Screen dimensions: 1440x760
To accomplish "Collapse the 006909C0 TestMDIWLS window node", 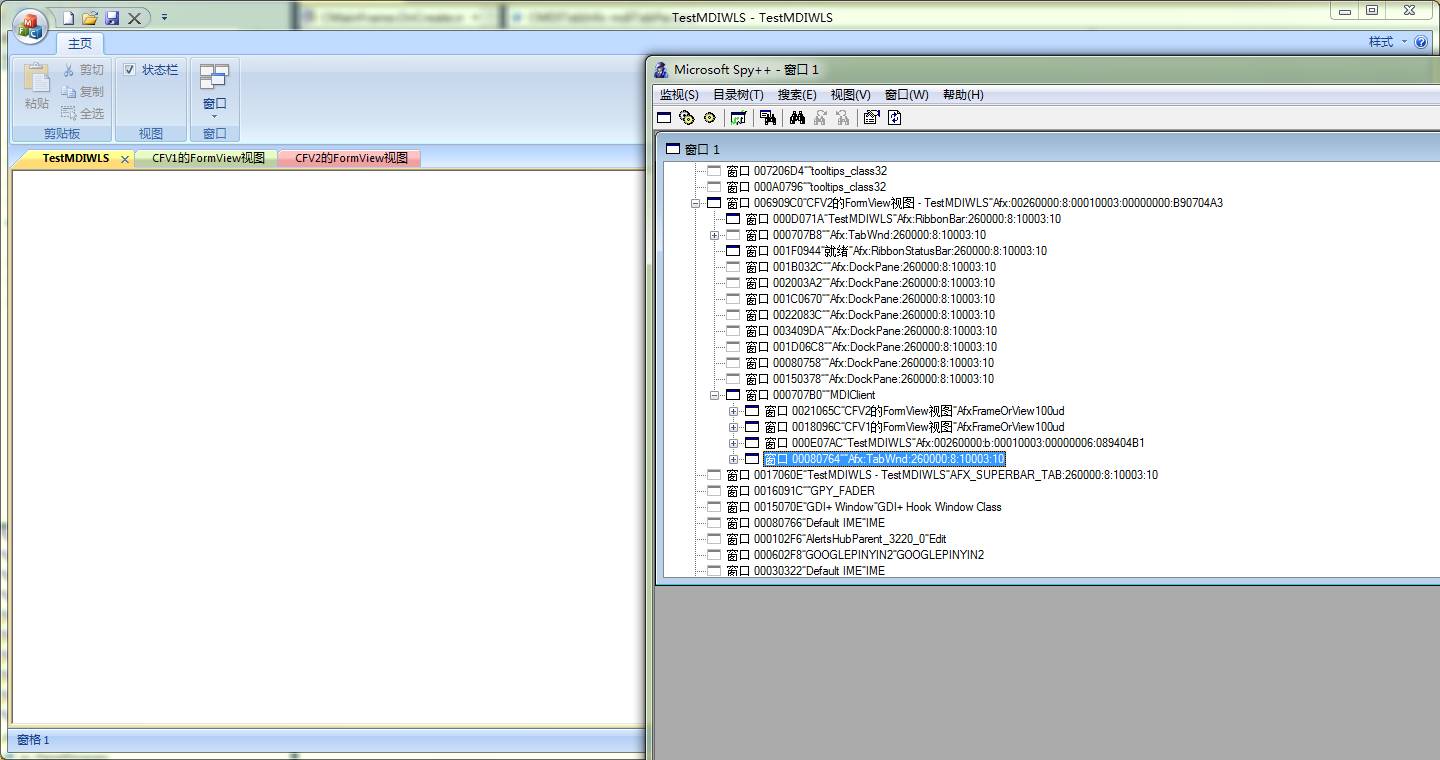I will (x=695, y=203).
